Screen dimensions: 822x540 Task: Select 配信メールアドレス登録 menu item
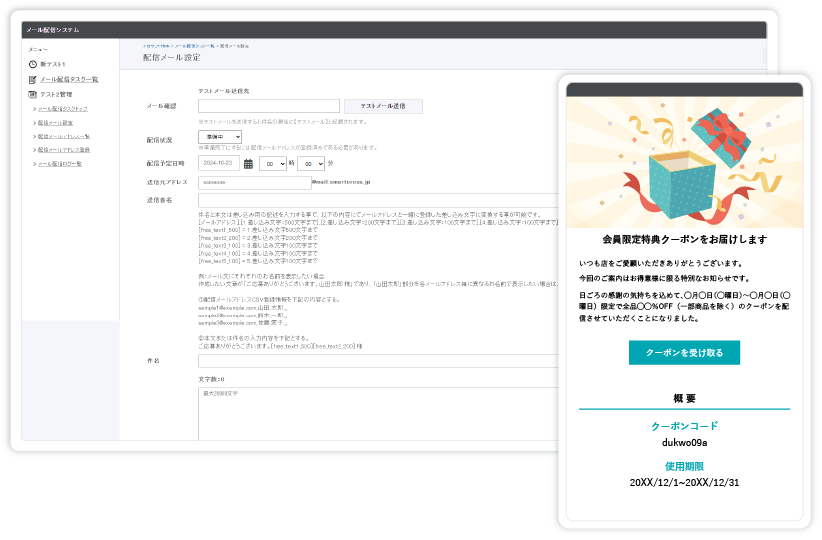coord(65,149)
